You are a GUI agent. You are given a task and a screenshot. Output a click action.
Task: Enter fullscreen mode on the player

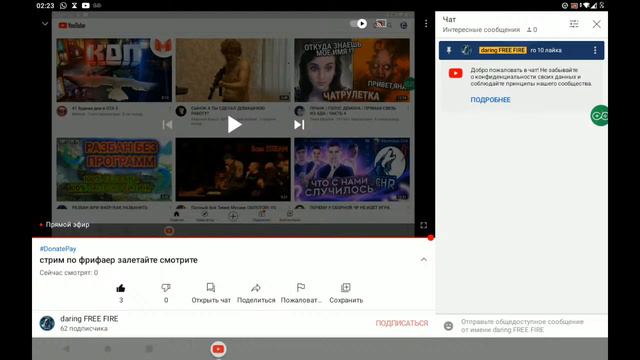click(x=424, y=225)
